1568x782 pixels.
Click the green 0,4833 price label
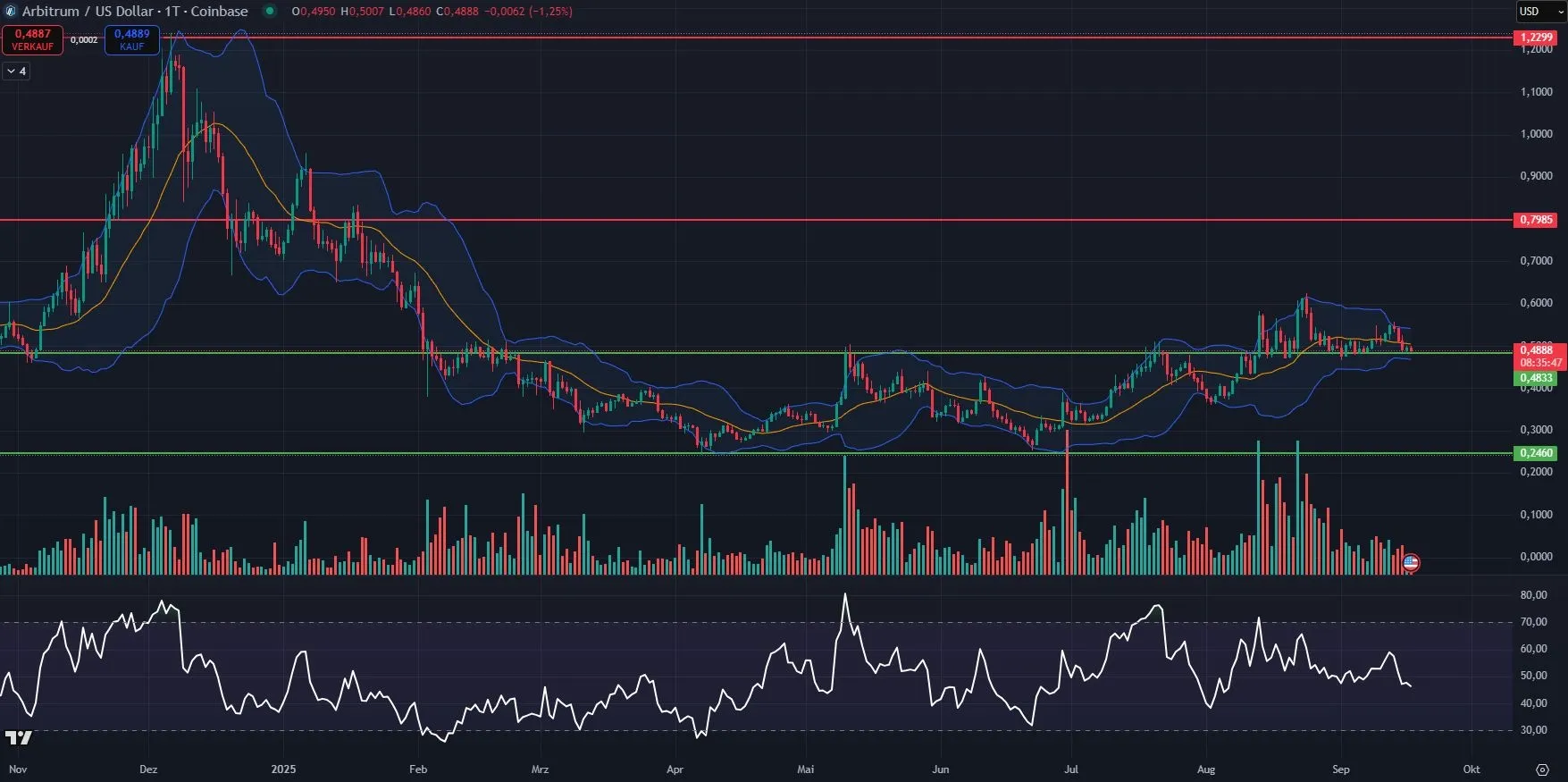pos(1536,379)
